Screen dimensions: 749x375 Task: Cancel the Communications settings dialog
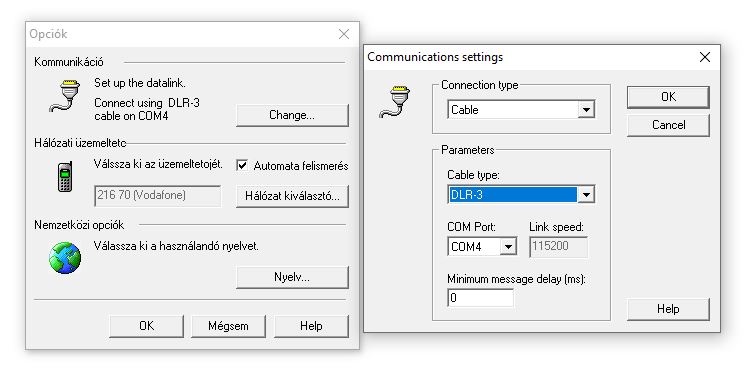[x=668, y=125]
